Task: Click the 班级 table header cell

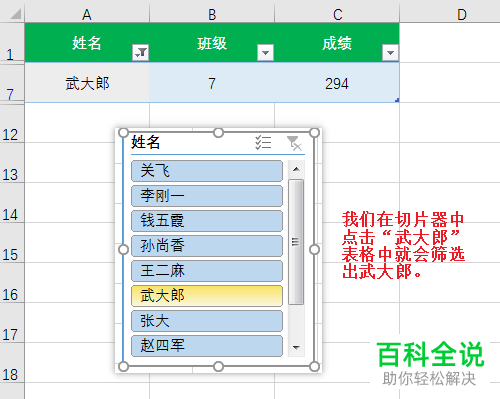Action: pyautogui.click(x=212, y=43)
